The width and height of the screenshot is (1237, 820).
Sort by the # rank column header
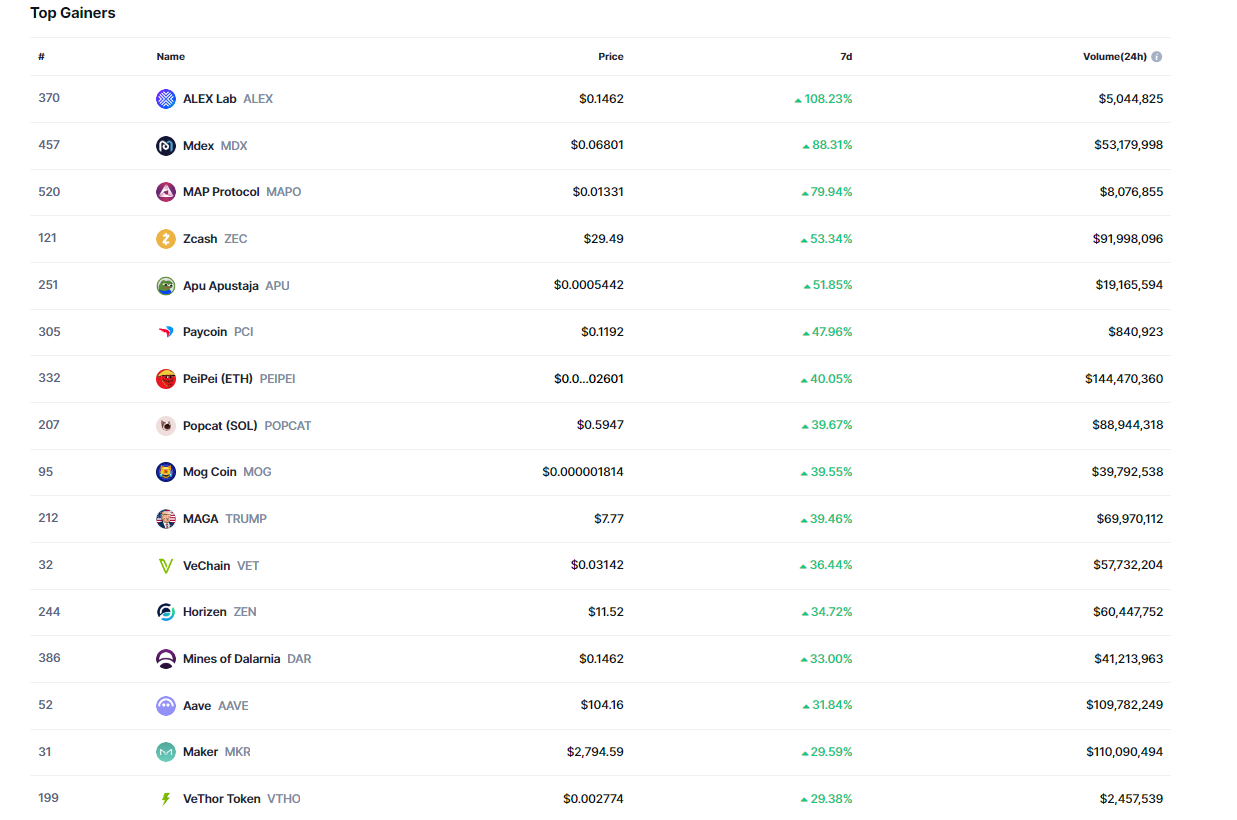42,57
